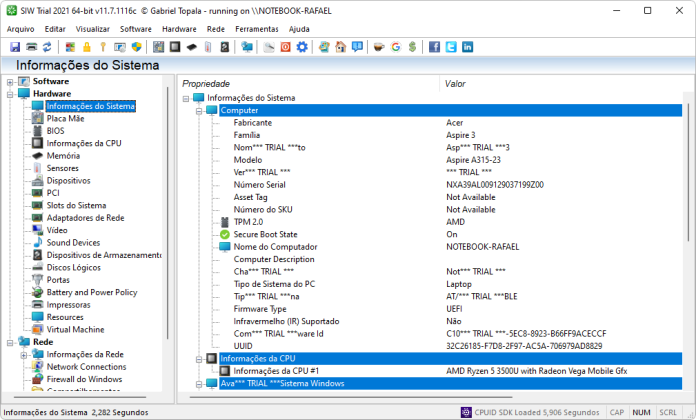The height and width of the screenshot is (420, 696).
Task: Select Memória in the sidebar tree
Action: coord(63,156)
